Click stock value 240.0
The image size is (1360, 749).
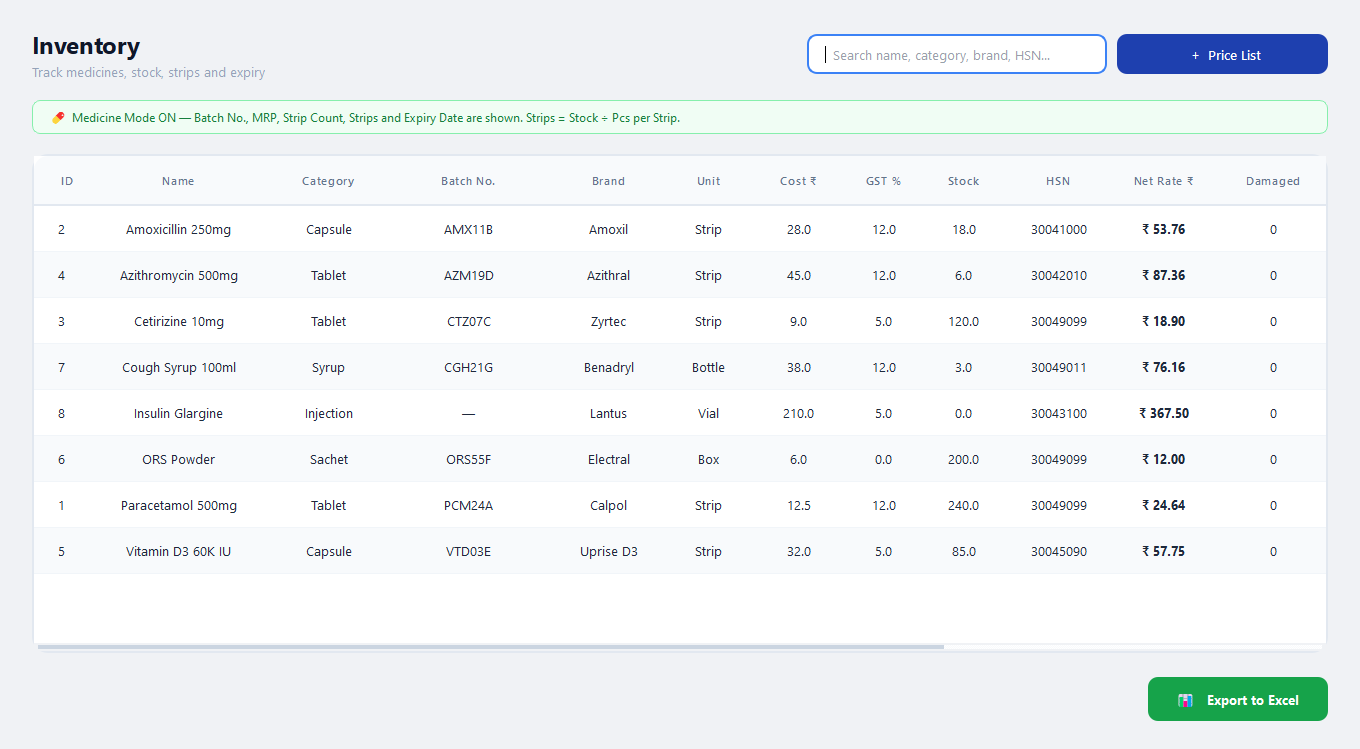point(963,505)
